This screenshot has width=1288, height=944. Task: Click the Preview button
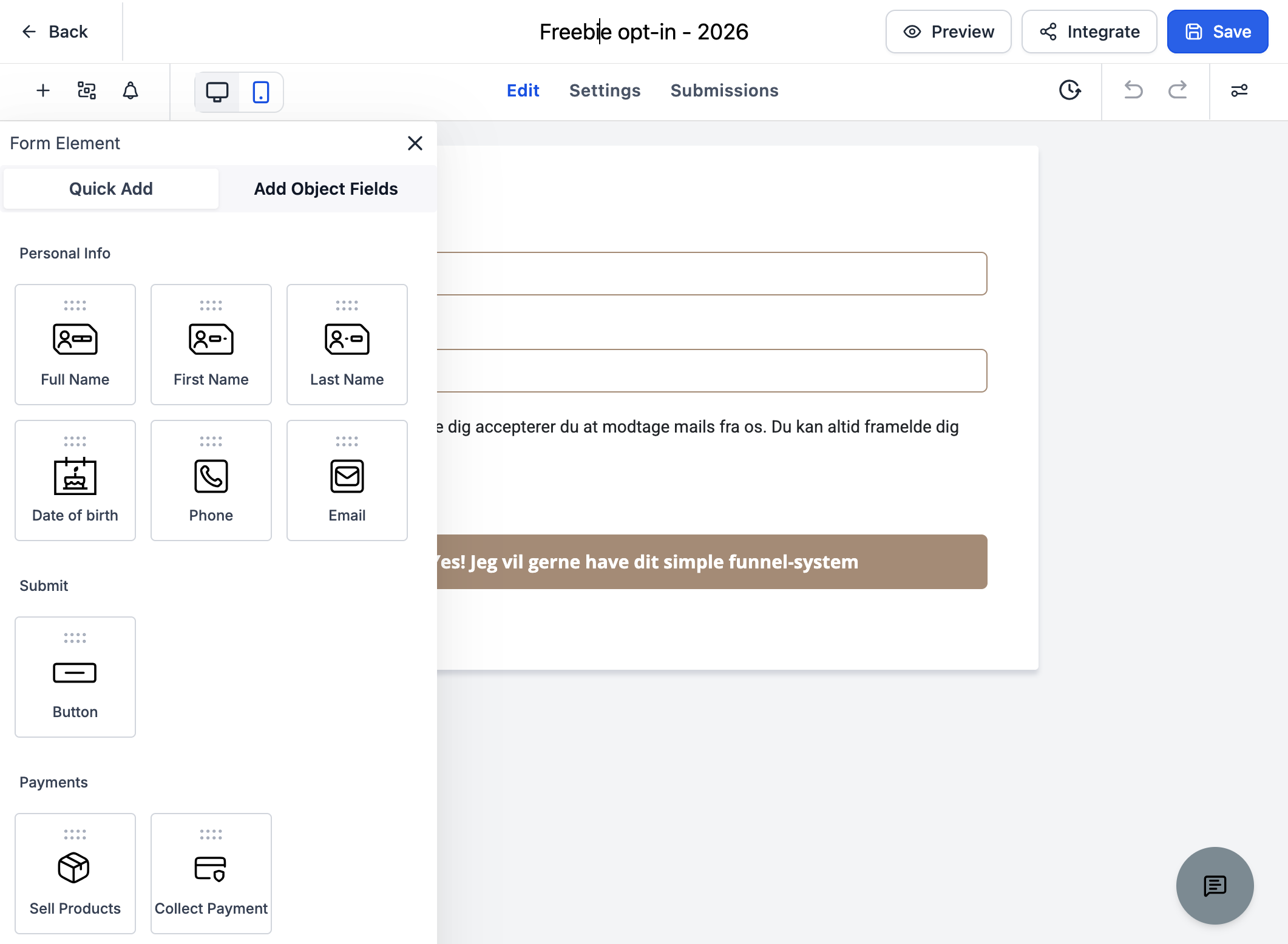pos(948,32)
